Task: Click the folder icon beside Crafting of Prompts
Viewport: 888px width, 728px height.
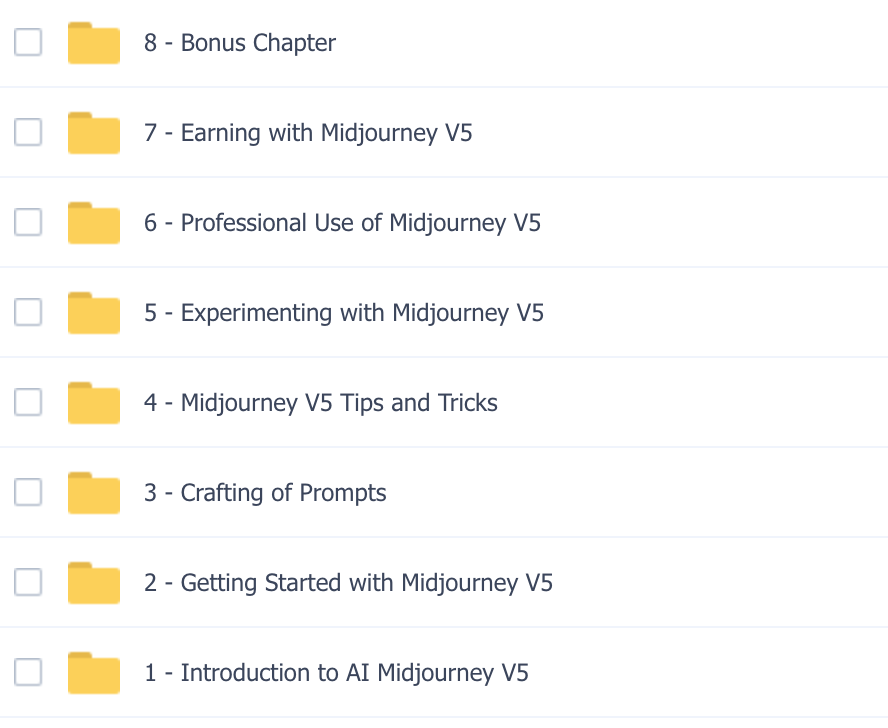Action: 94,493
